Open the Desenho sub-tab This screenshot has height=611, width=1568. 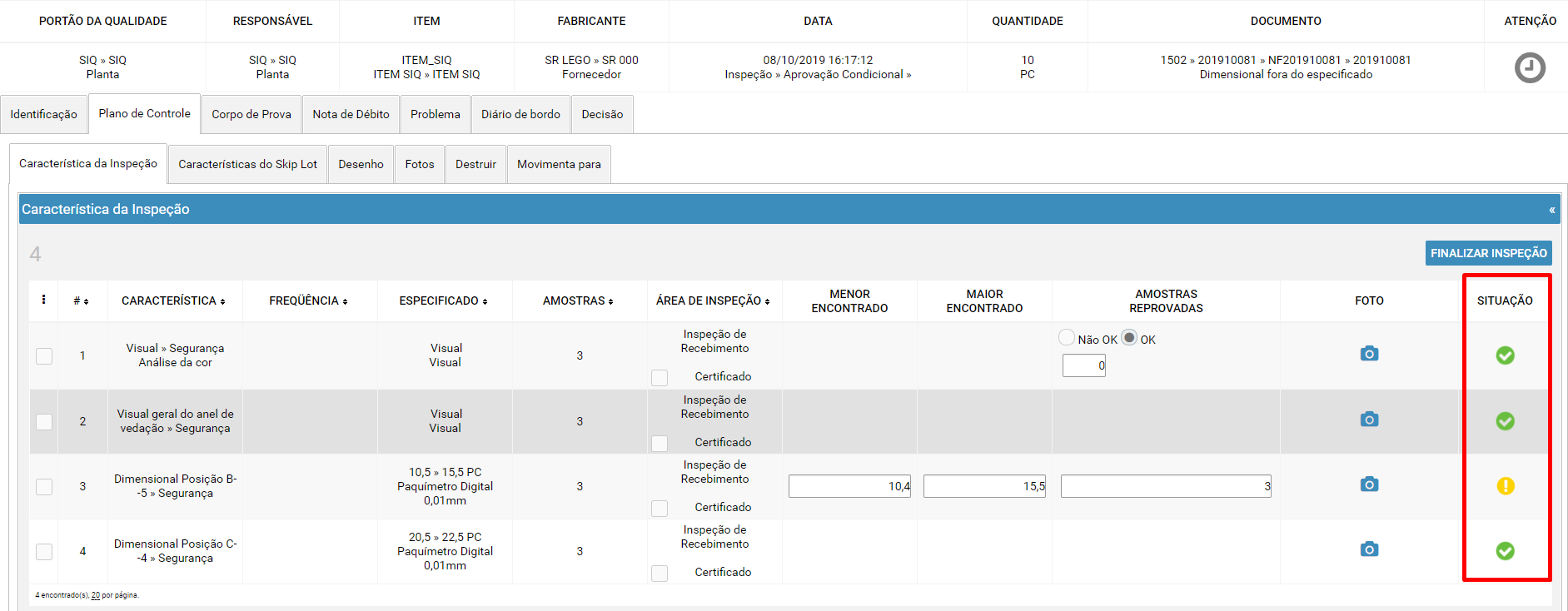coord(361,164)
